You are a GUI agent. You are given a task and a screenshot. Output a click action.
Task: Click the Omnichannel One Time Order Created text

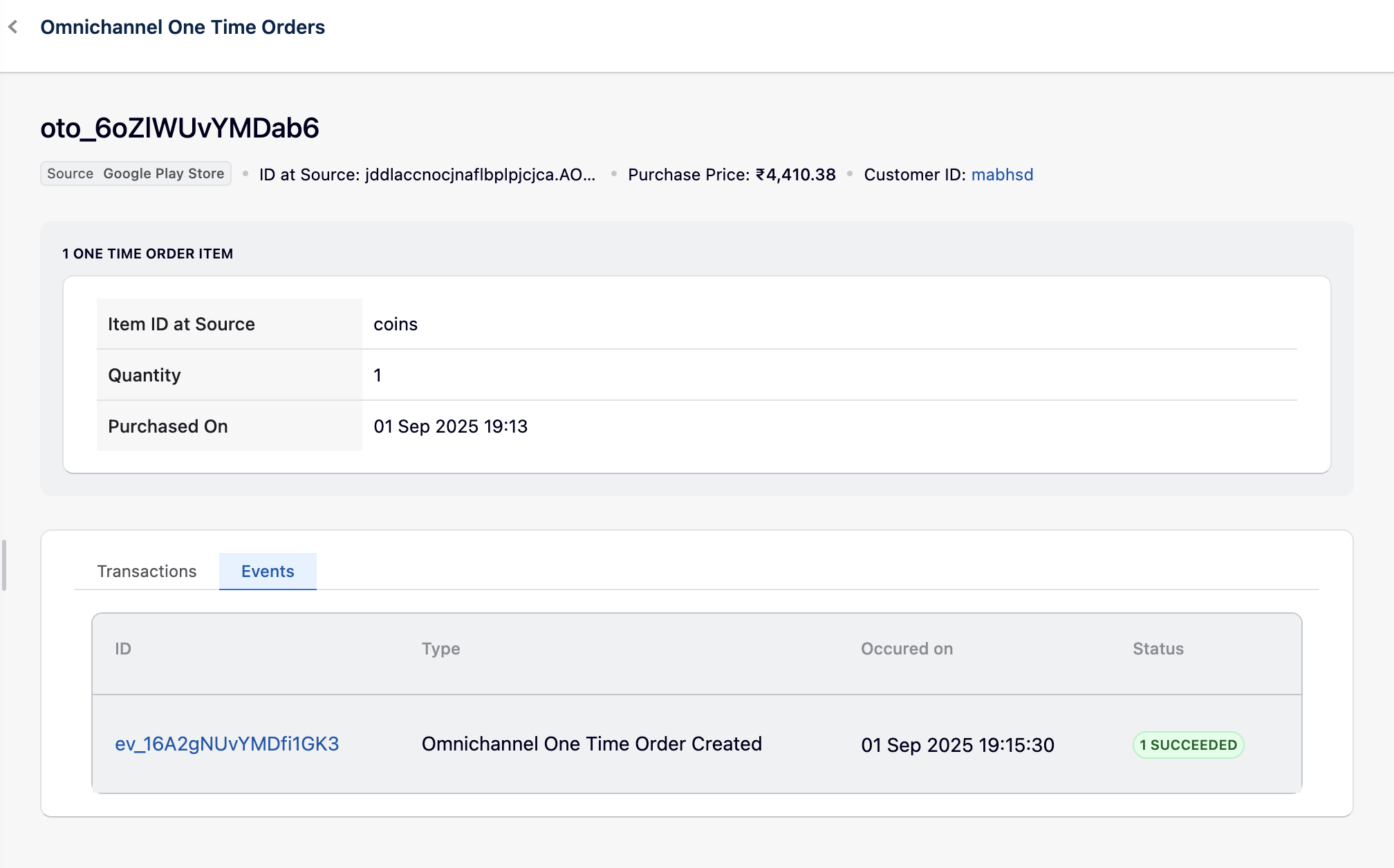[x=591, y=744]
